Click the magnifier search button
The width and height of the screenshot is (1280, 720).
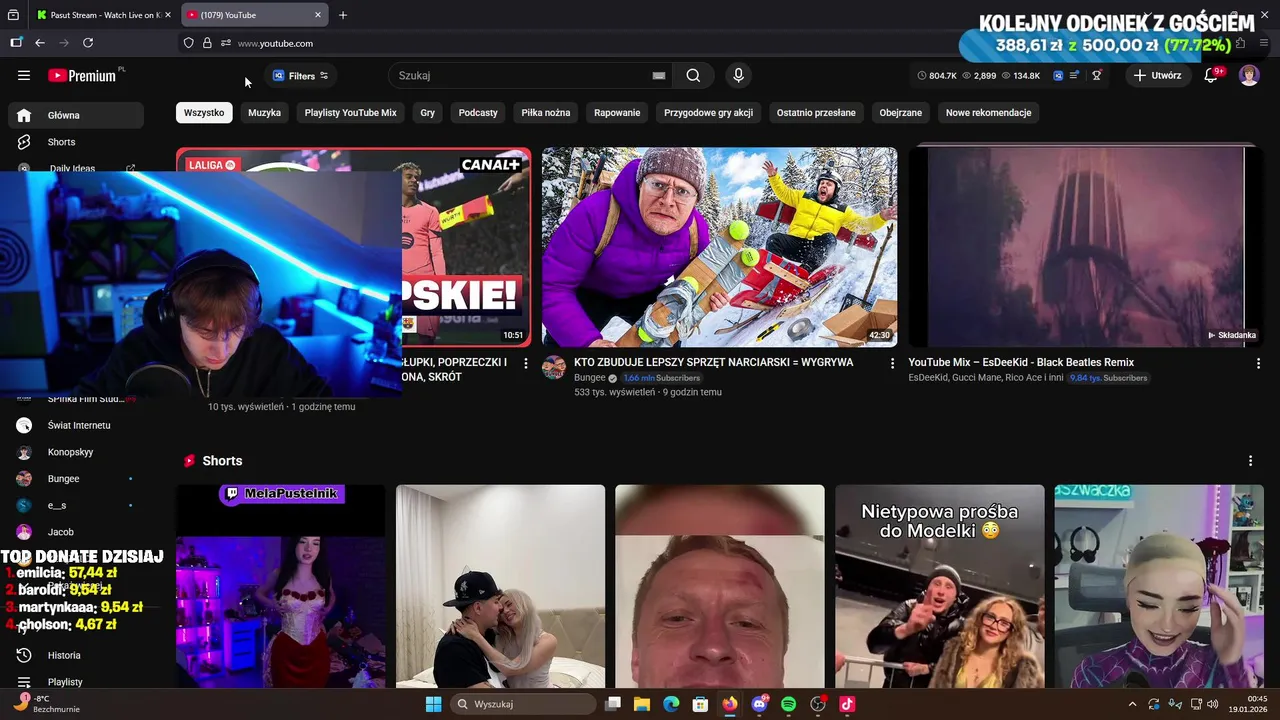point(693,76)
